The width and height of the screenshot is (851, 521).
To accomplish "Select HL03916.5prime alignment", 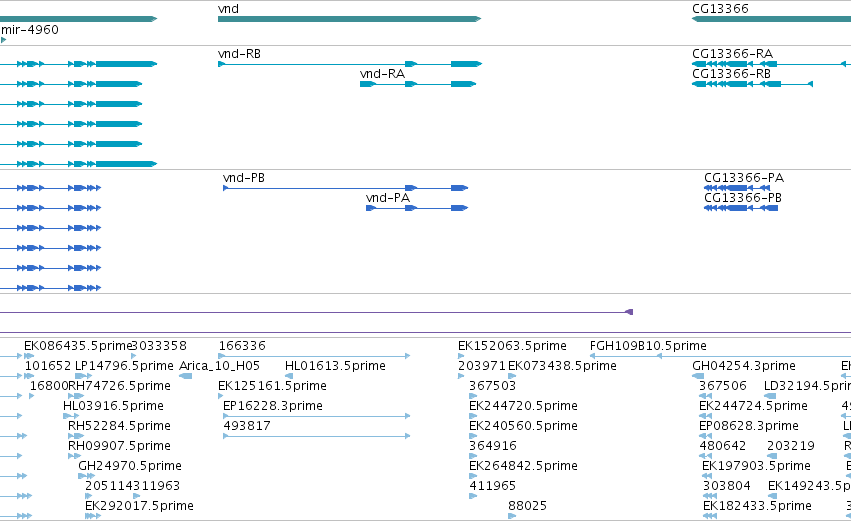I will [x=71, y=416].
